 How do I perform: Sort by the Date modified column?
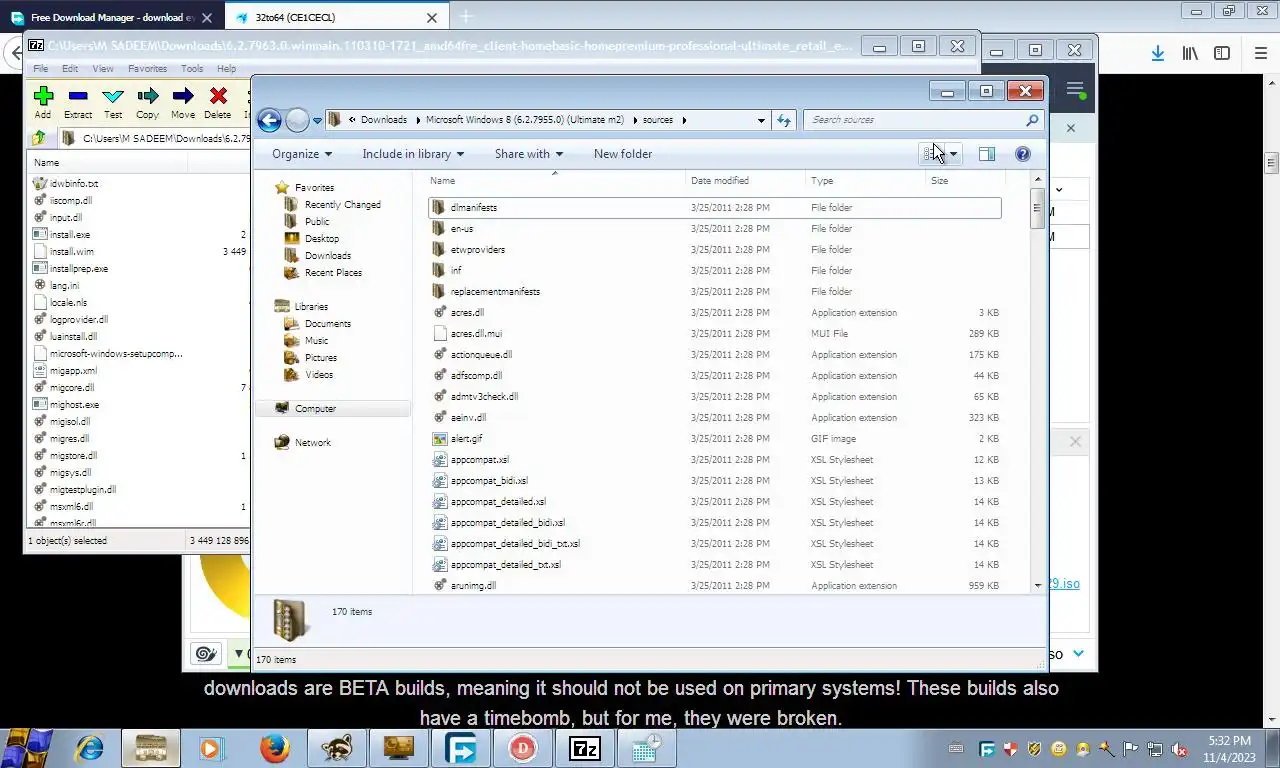745,181
